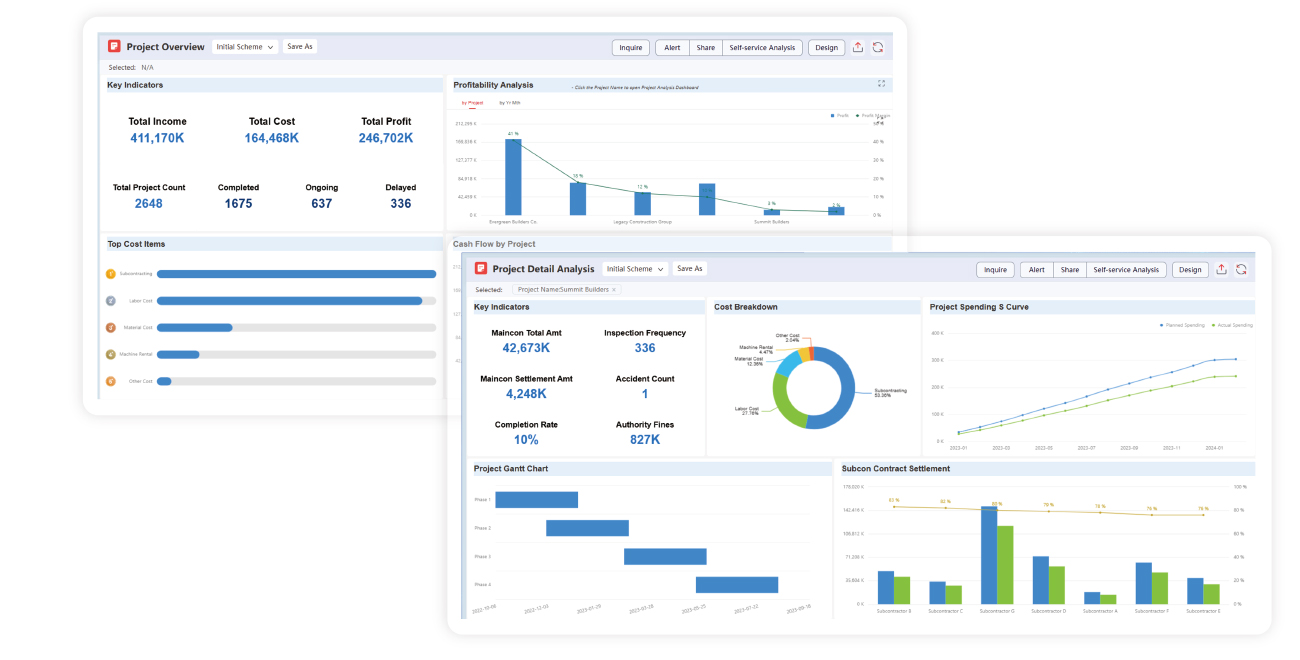Click the refresh icon in Project Overview toolbar

click(878, 47)
